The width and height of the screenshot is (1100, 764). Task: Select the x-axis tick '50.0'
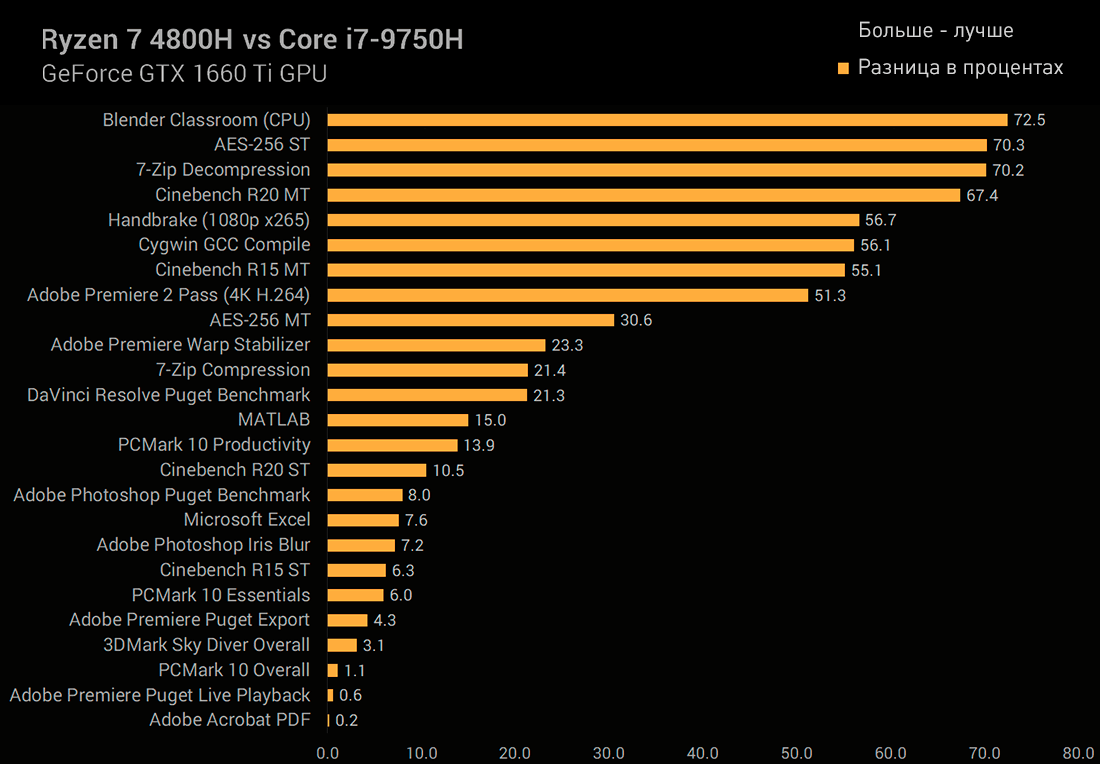(796, 753)
